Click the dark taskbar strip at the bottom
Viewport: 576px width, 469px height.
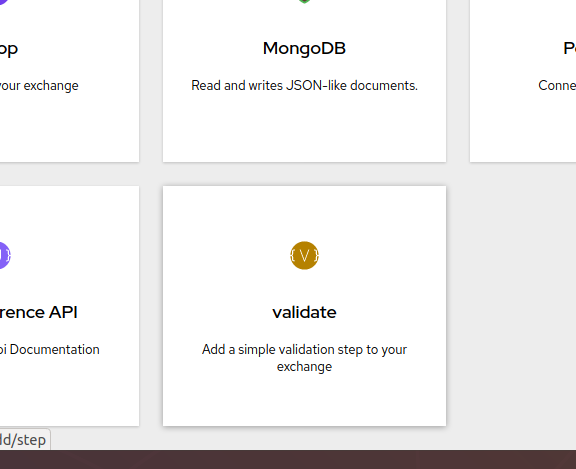point(288,459)
